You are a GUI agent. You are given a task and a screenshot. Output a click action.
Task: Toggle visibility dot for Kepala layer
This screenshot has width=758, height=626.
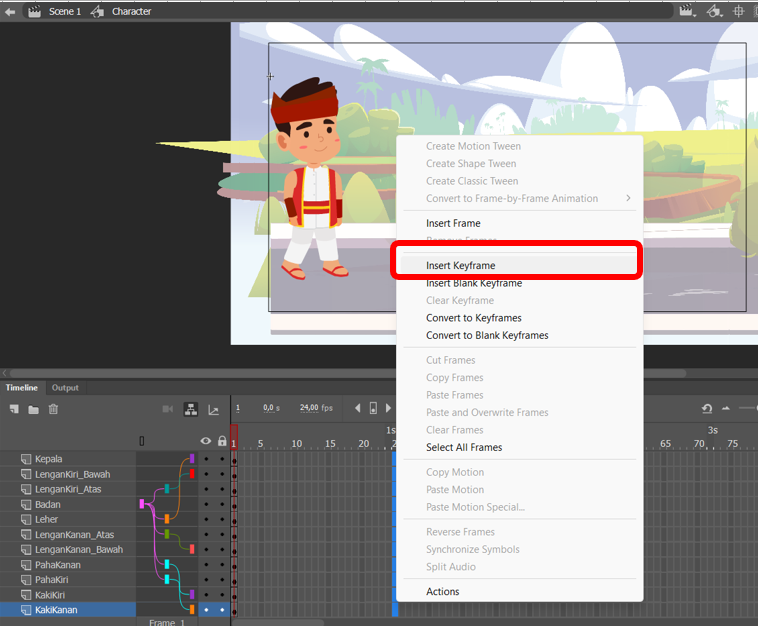(206, 459)
